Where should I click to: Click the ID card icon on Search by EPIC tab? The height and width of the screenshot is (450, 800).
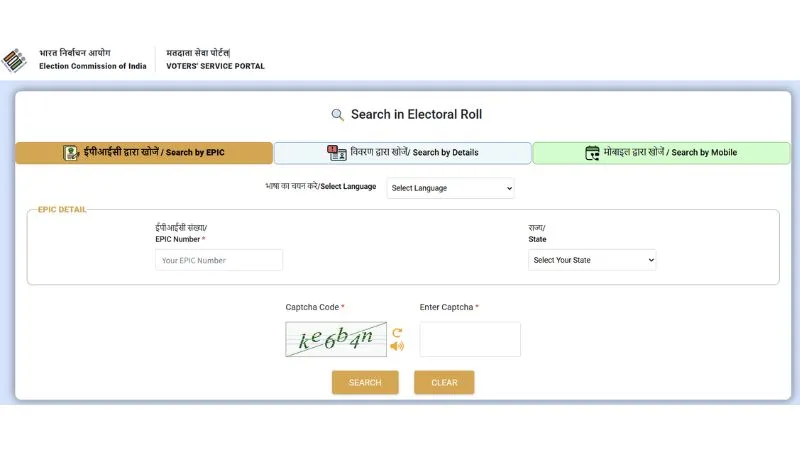tap(71, 153)
